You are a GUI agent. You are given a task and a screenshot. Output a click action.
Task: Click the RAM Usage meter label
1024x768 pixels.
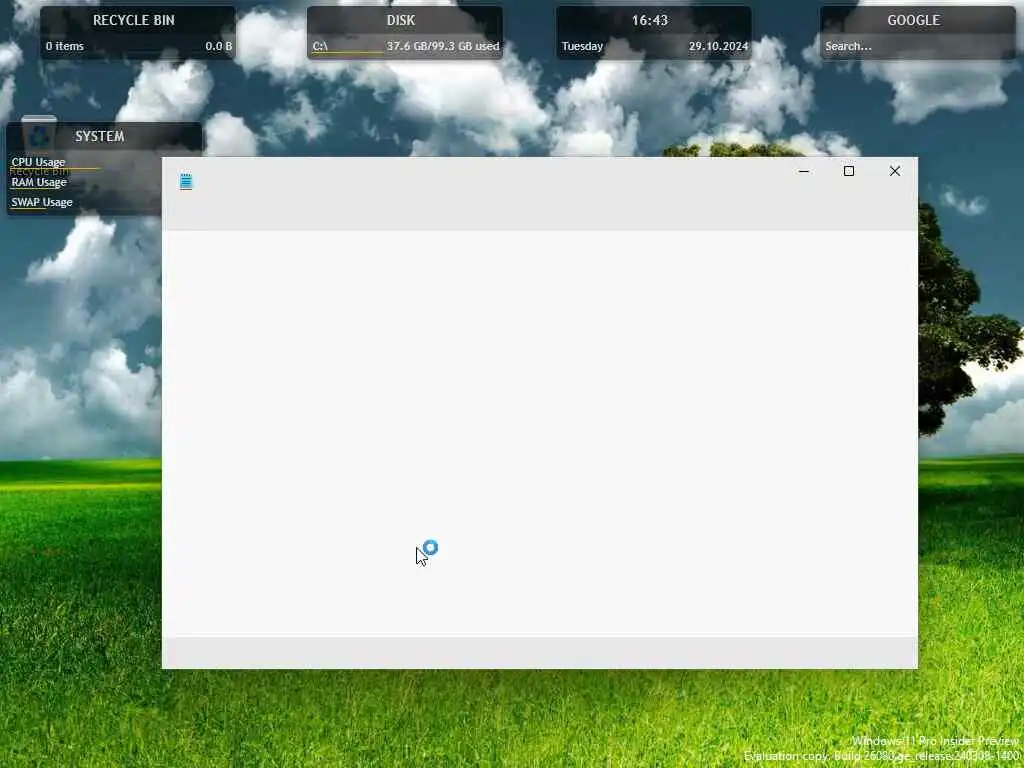tap(39, 182)
